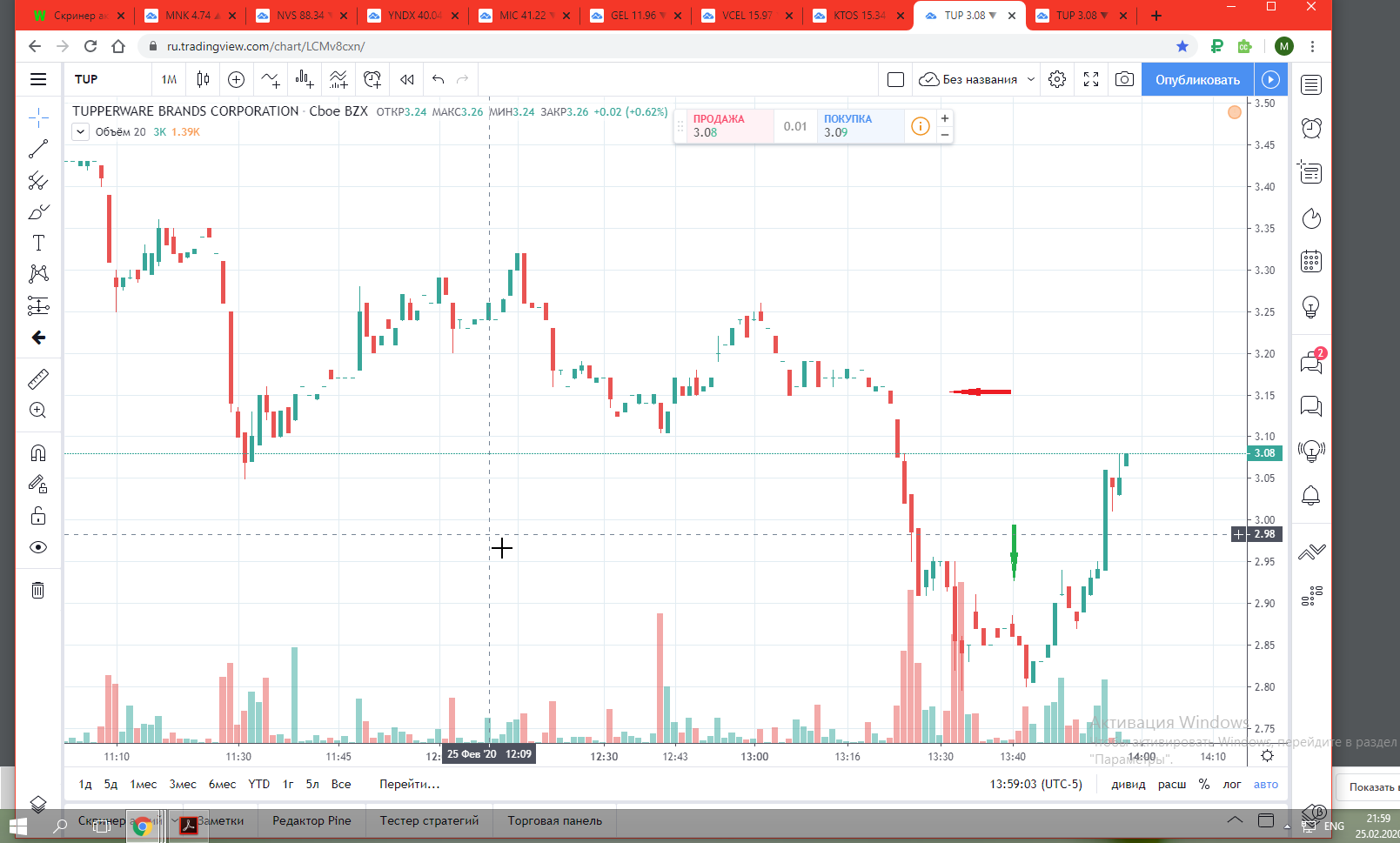The image size is (1400, 843).
Task: Open the object tree layers icon
Action: [x=38, y=805]
